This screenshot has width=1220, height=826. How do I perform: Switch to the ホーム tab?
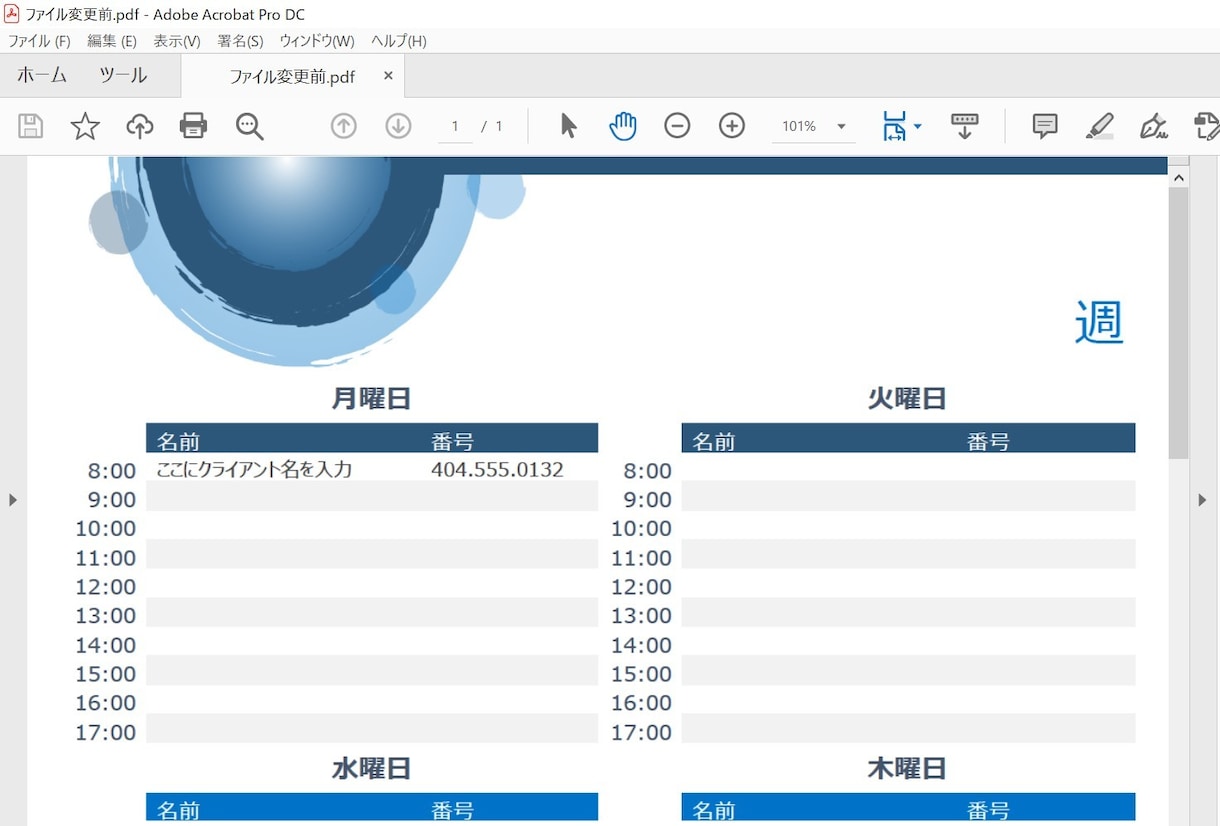pyautogui.click(x=42, y=75)
